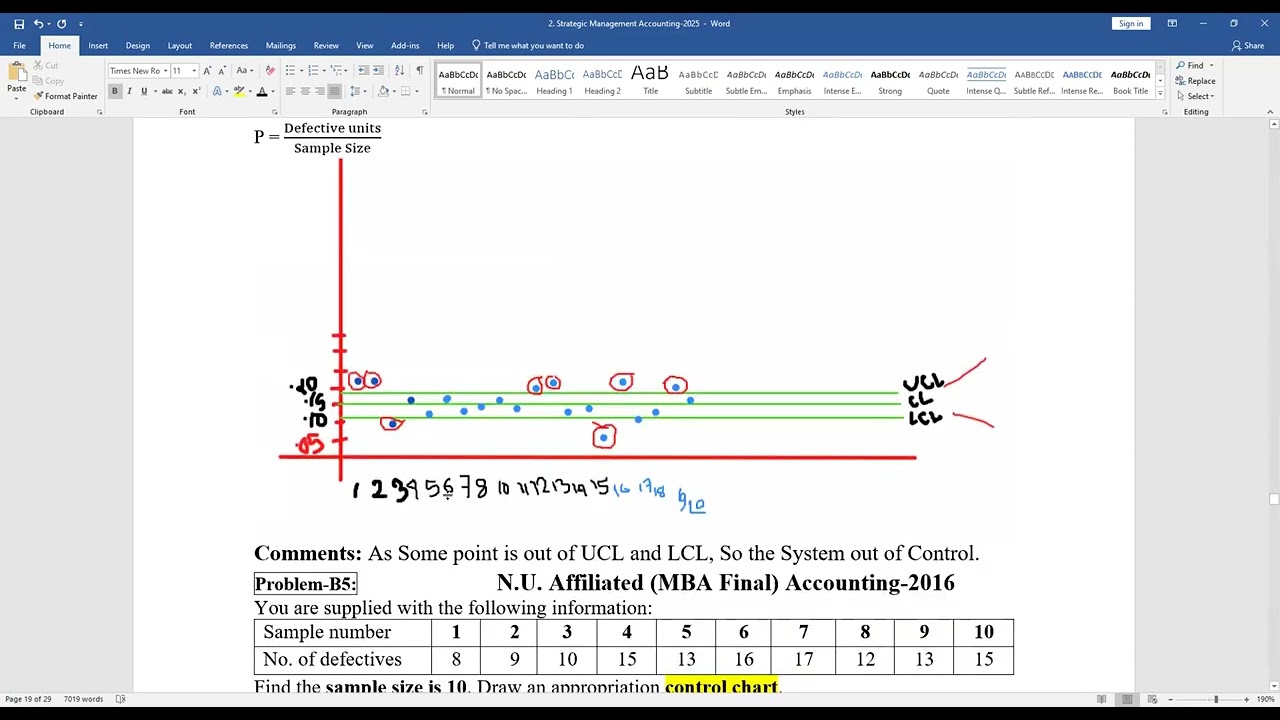Select Format Painter tool
Image resolution: width=1280 pixels, height=720 pixels.
coord(65,96)
